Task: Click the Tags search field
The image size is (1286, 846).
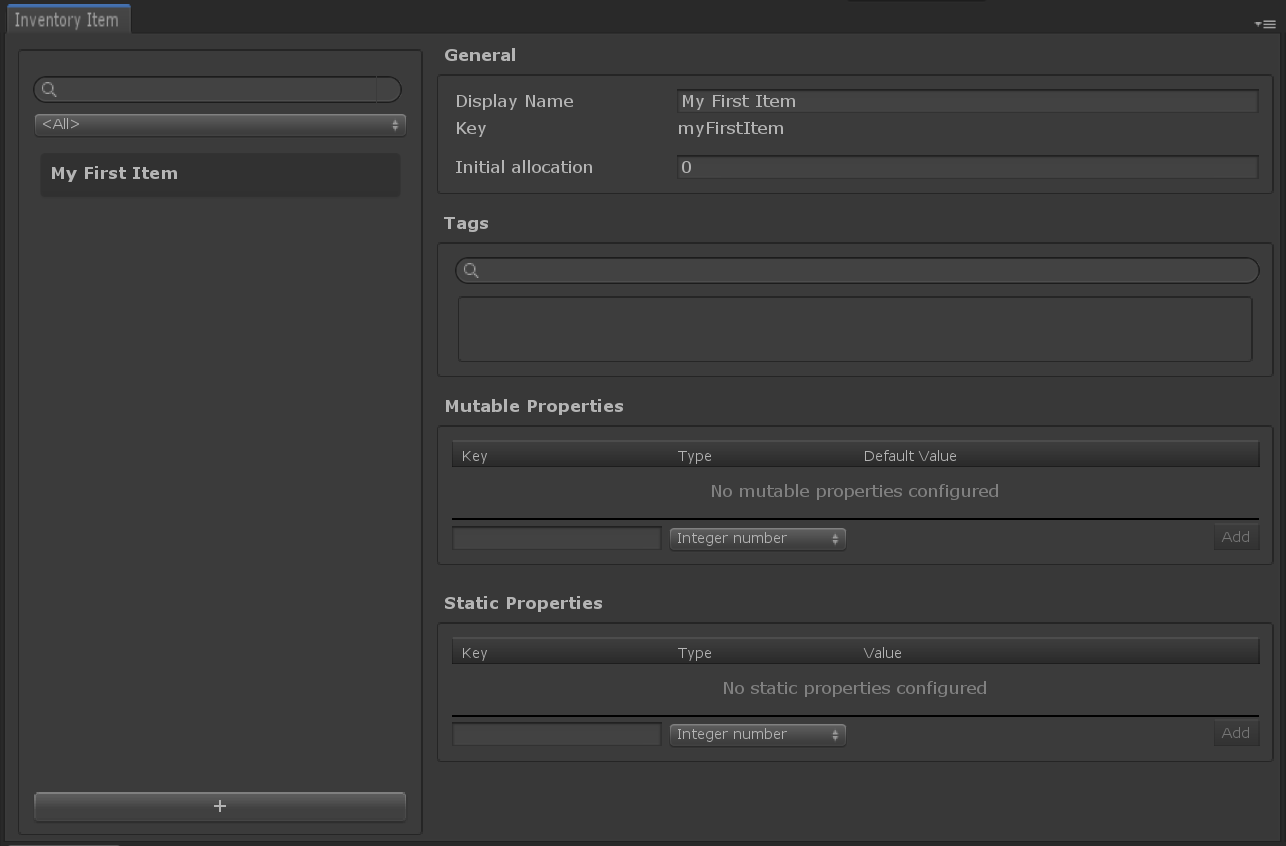Action: tap(857, 270)
